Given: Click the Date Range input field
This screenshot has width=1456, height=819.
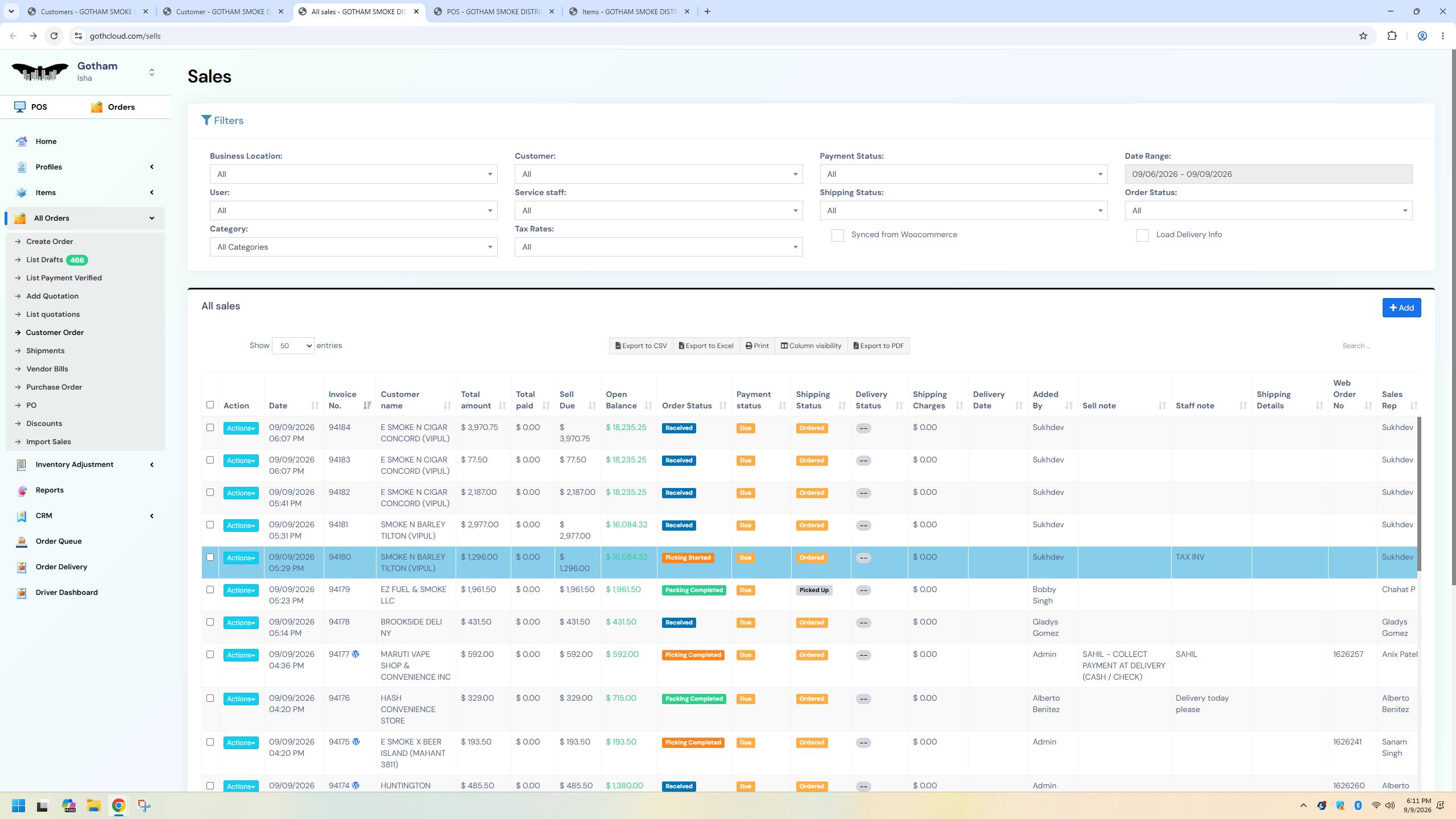Looking at the screenshot, I should point(1268,174).
